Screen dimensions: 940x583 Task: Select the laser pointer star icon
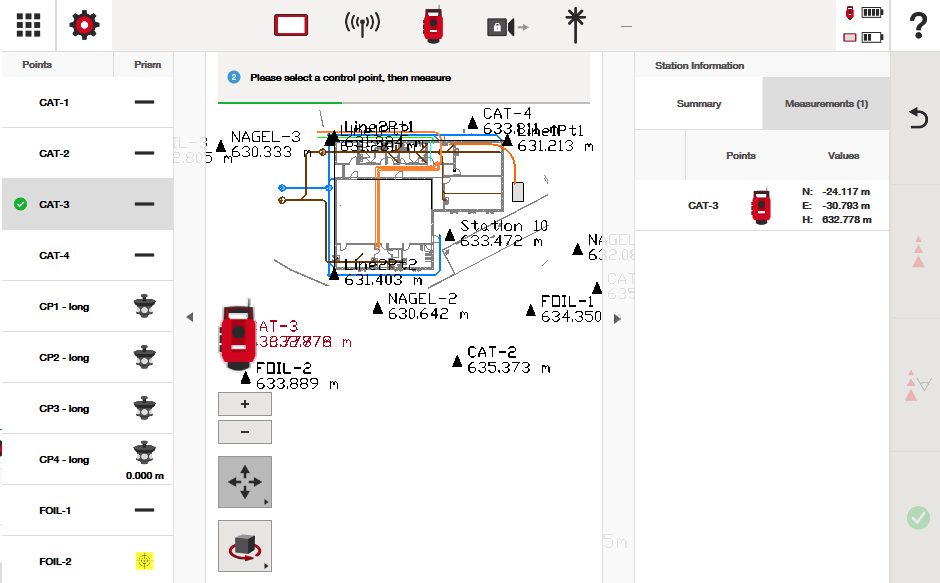574,26
